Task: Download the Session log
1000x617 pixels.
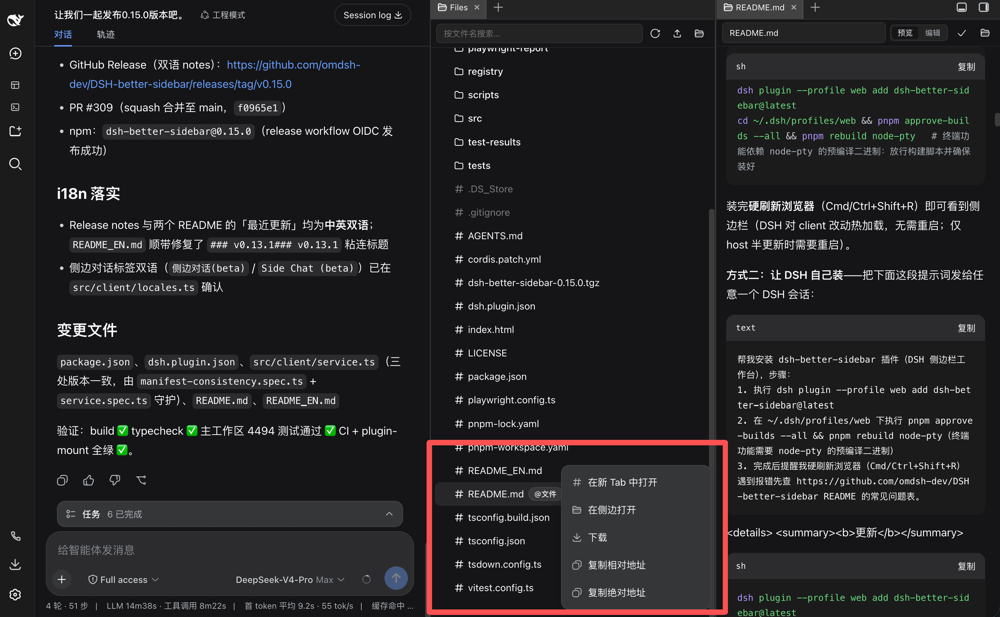Action: [x=372, y=15]
